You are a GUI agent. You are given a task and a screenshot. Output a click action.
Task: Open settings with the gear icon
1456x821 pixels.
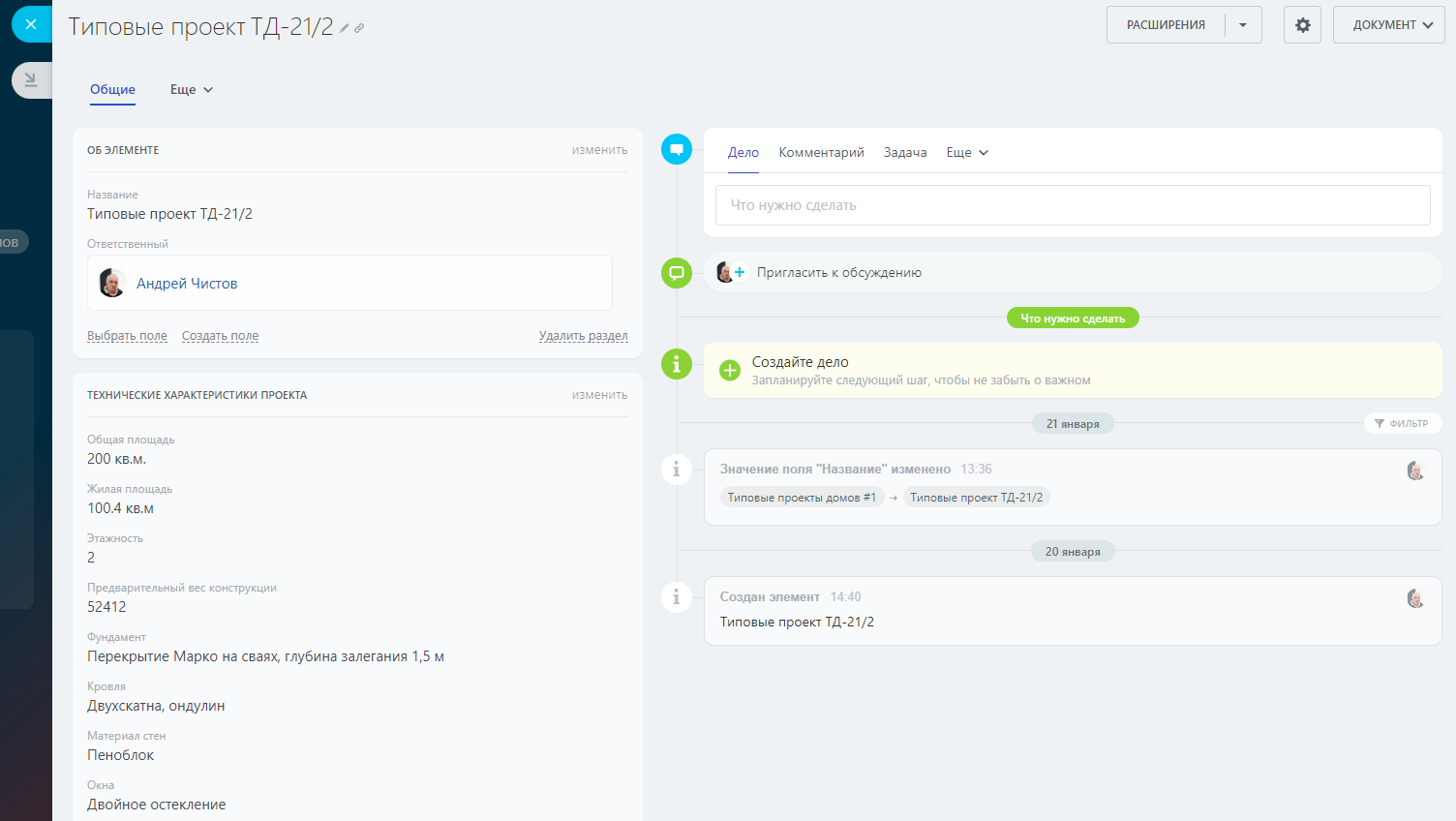click(1302, 25)
